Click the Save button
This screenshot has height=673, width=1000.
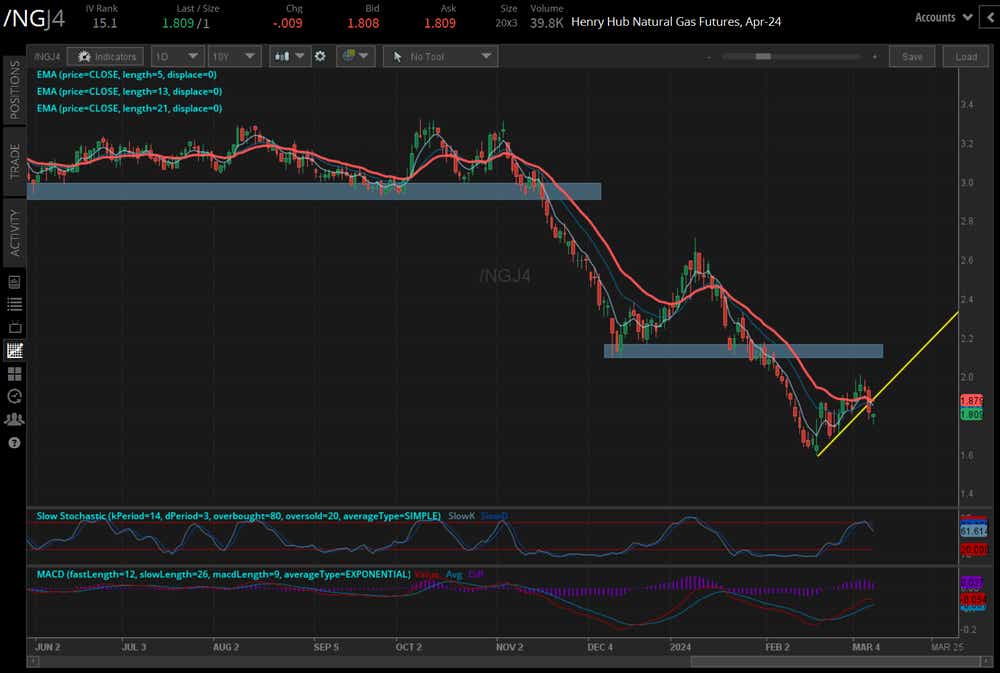[x=912, y=57]
